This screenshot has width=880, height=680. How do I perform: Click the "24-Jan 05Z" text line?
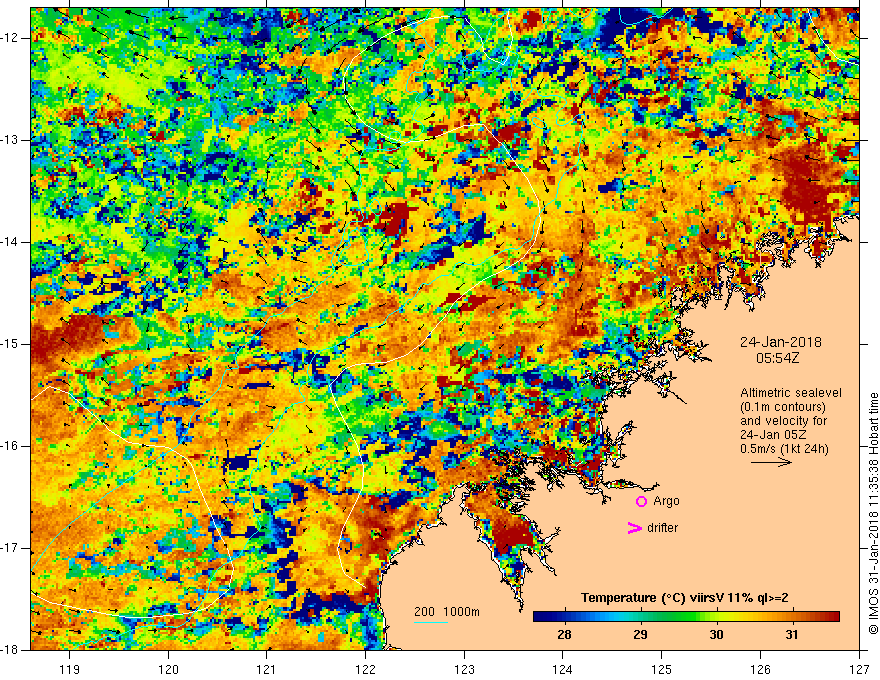(773, 435)
